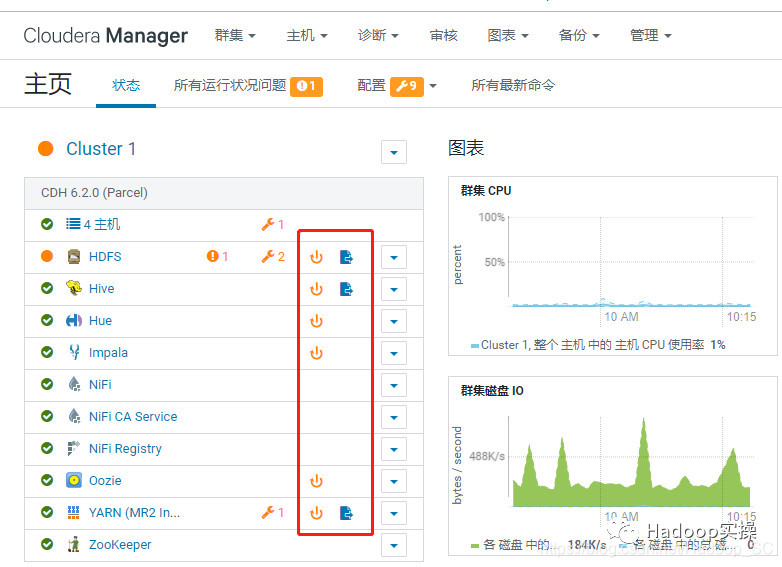Open the 备份 menu

(x=579, y=35)
